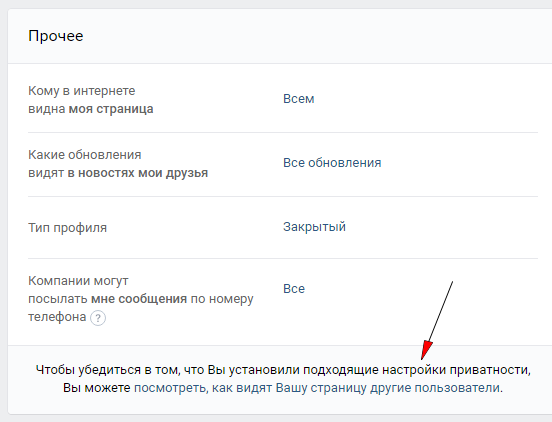Click the question mark help icon near телефона
The height and width of the screenshot is (422, 552).
pyautogui.click(x=98, y=318)
